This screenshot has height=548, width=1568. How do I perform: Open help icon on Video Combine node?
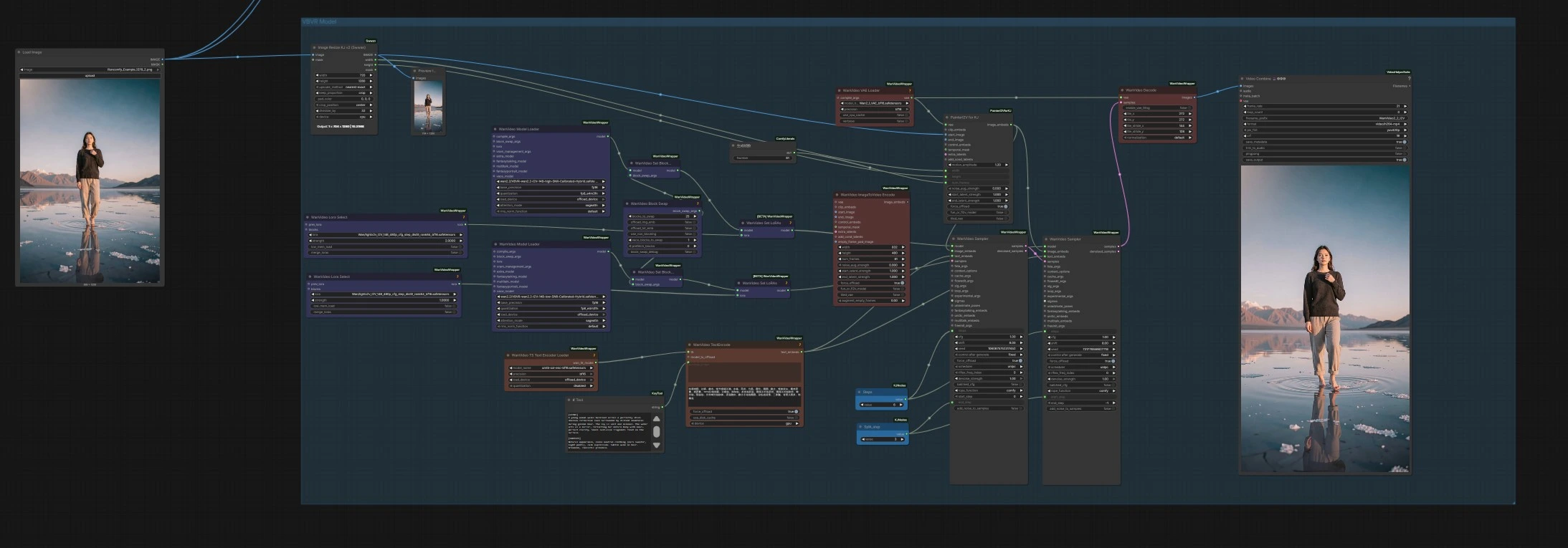(x=1409, y=78)
